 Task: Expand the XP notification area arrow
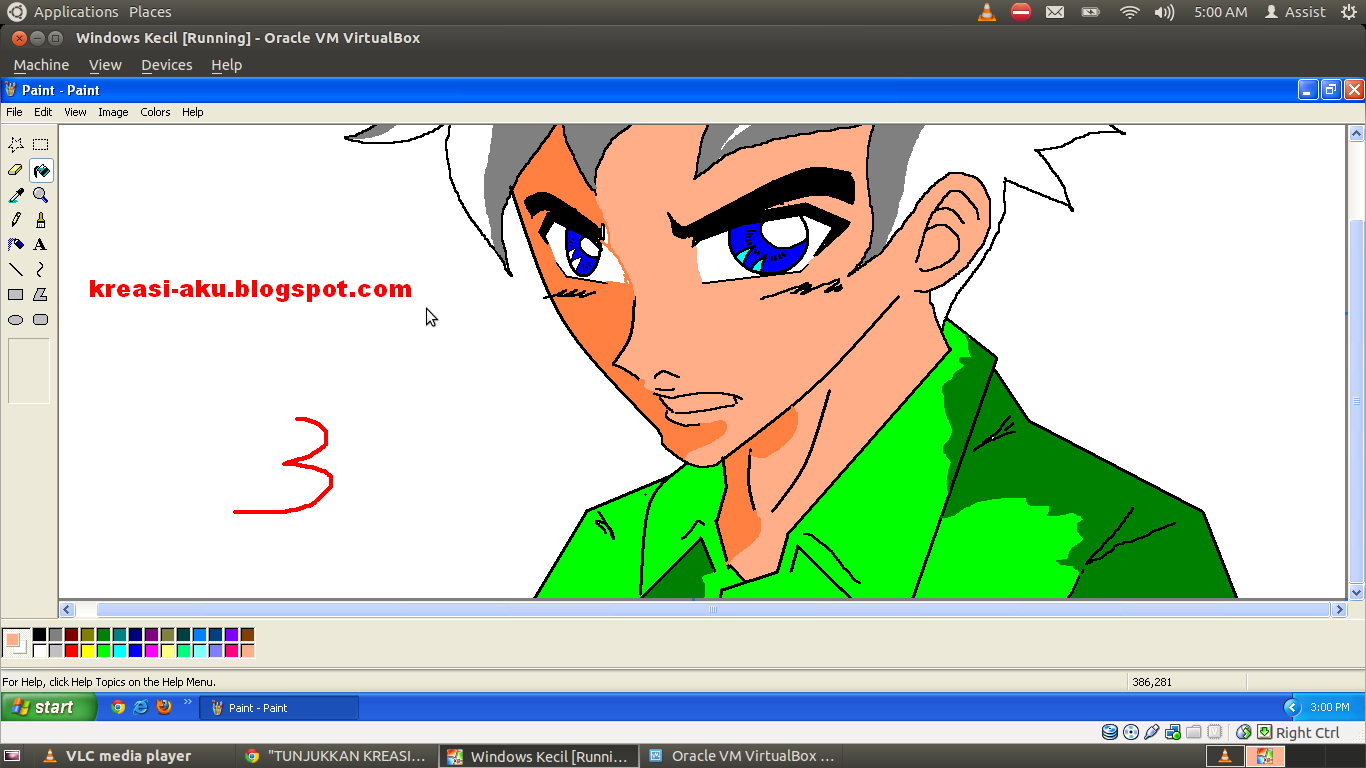click(x=1292, y=707)
